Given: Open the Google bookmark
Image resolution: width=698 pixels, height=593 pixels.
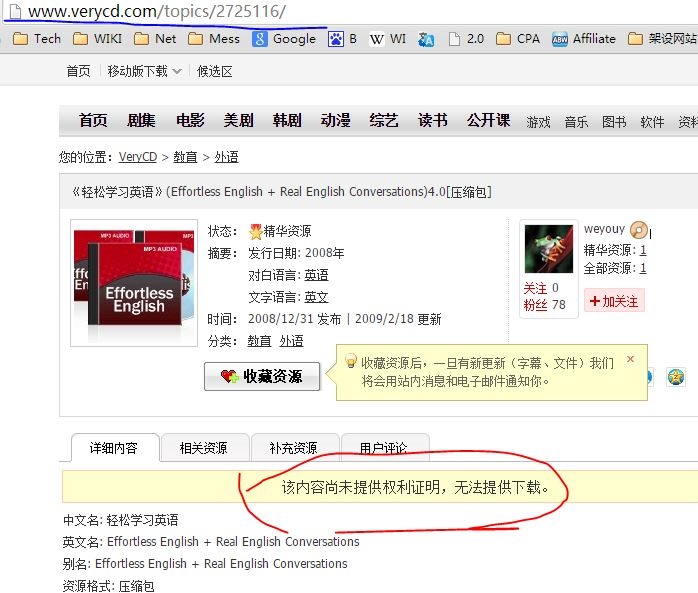Looking at the screenshot, I should 284,39.
